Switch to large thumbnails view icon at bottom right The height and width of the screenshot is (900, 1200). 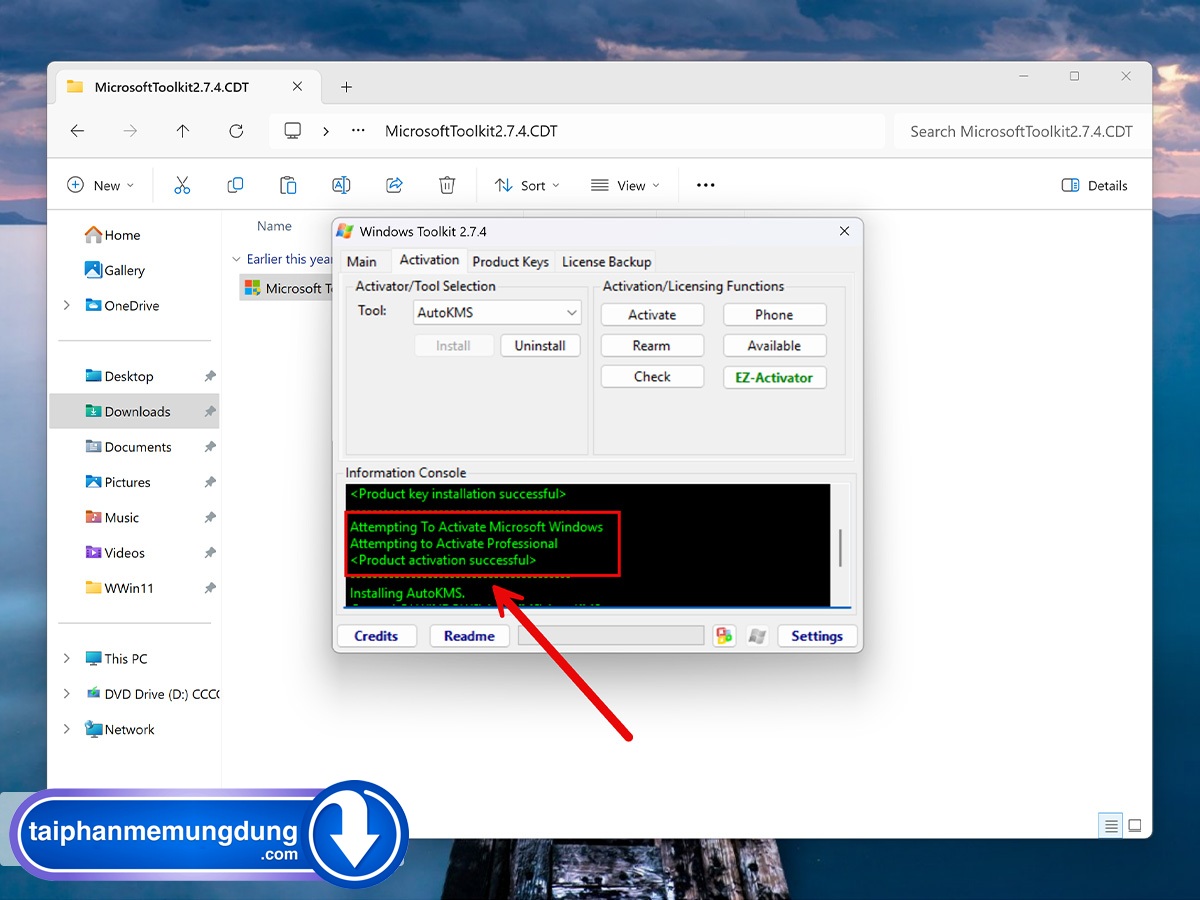click(1135, 826)
